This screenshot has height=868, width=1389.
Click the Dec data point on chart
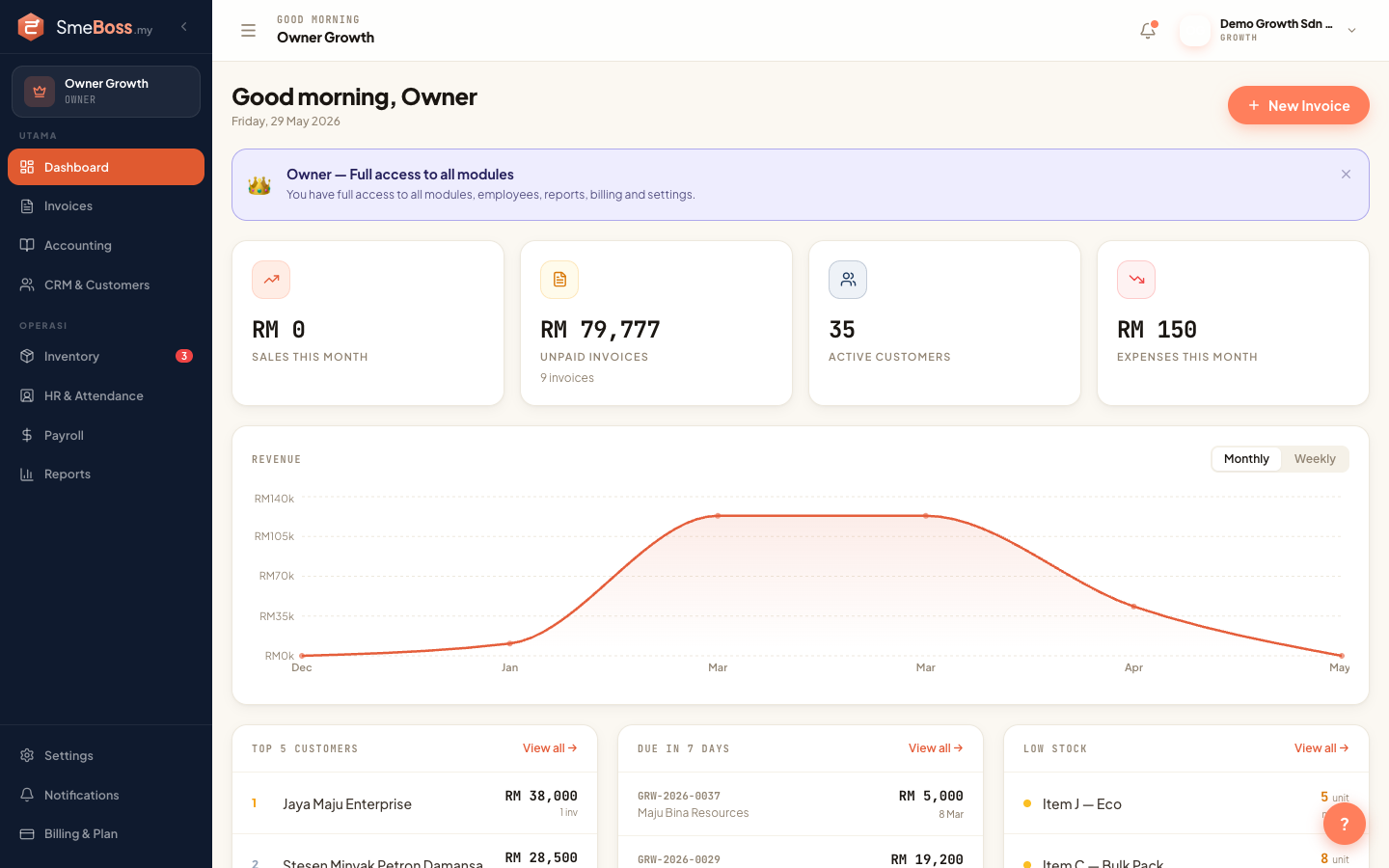click(x=302, y=656)
